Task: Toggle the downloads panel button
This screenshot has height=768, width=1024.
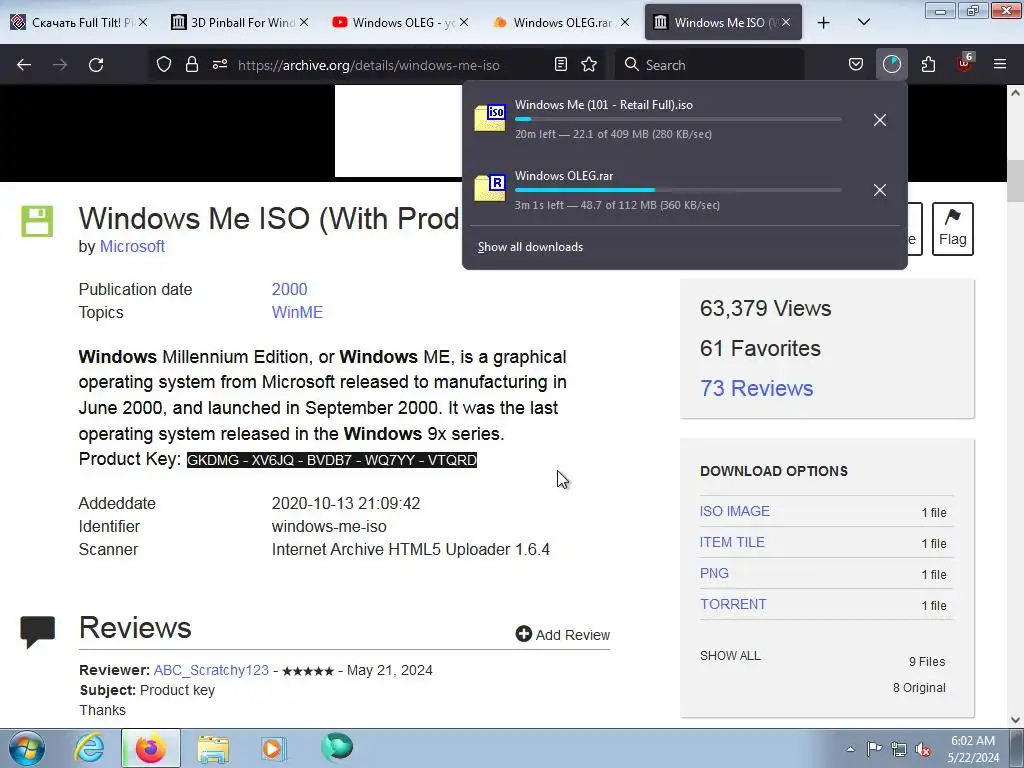Action: pos(891,65)
